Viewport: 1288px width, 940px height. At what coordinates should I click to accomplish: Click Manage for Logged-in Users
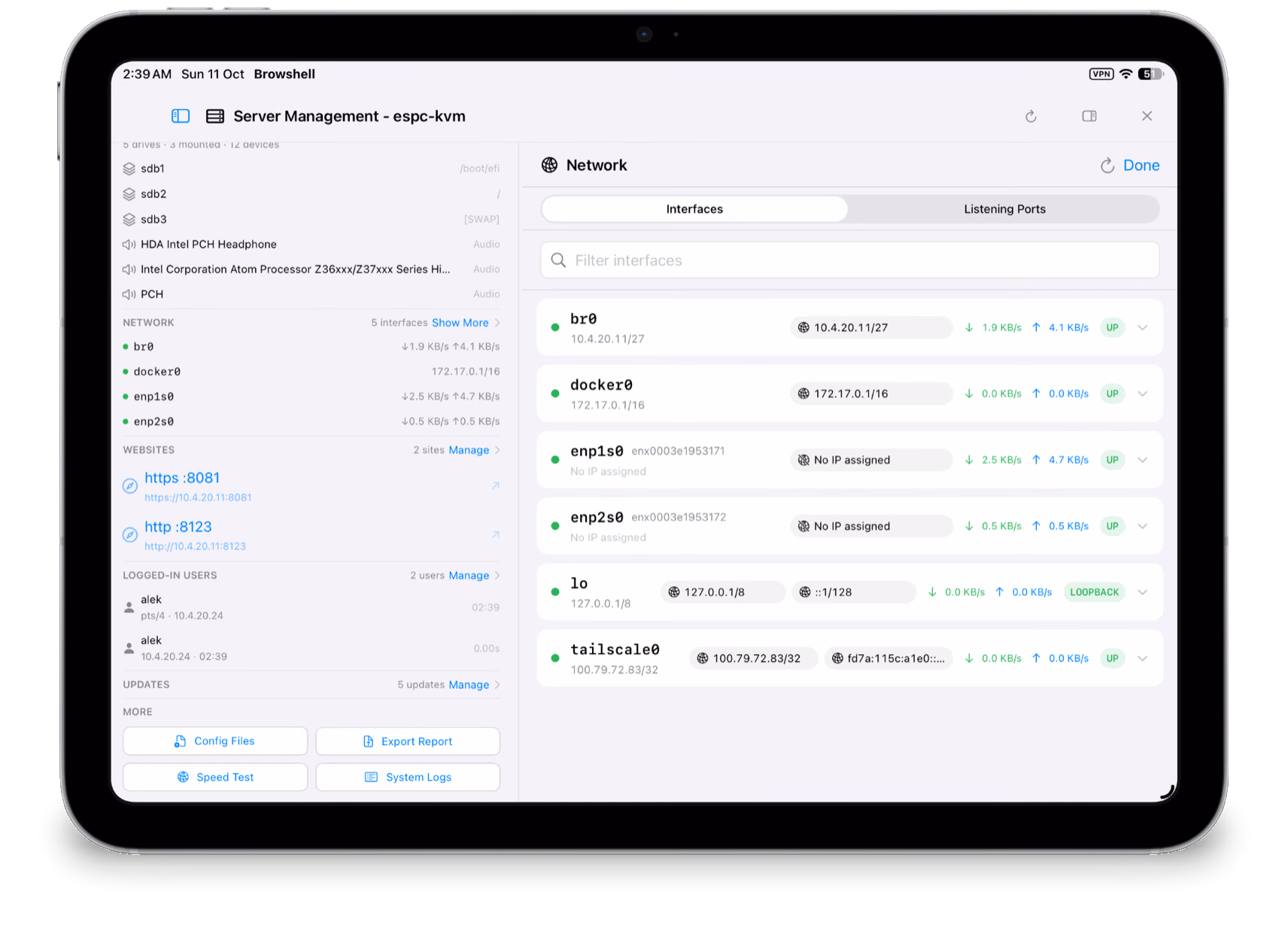point(469,576)
